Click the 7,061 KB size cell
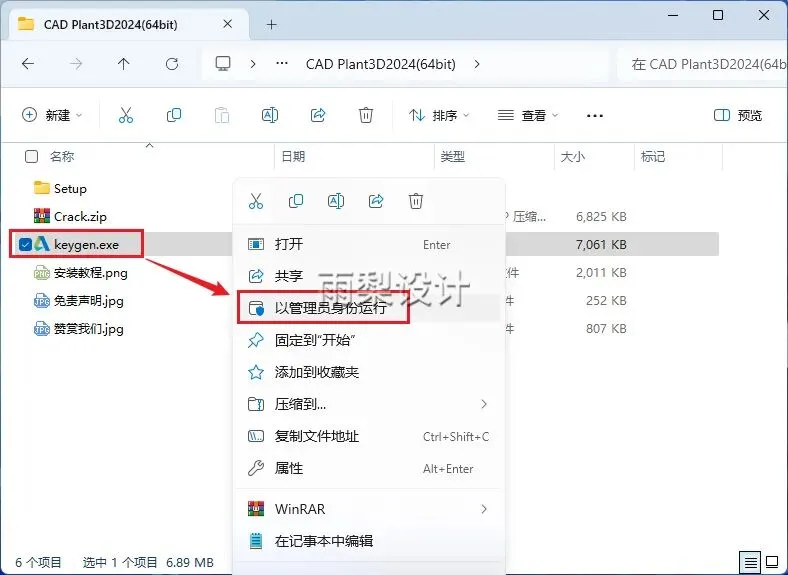788x575 pixels. (x=601, y=245)
